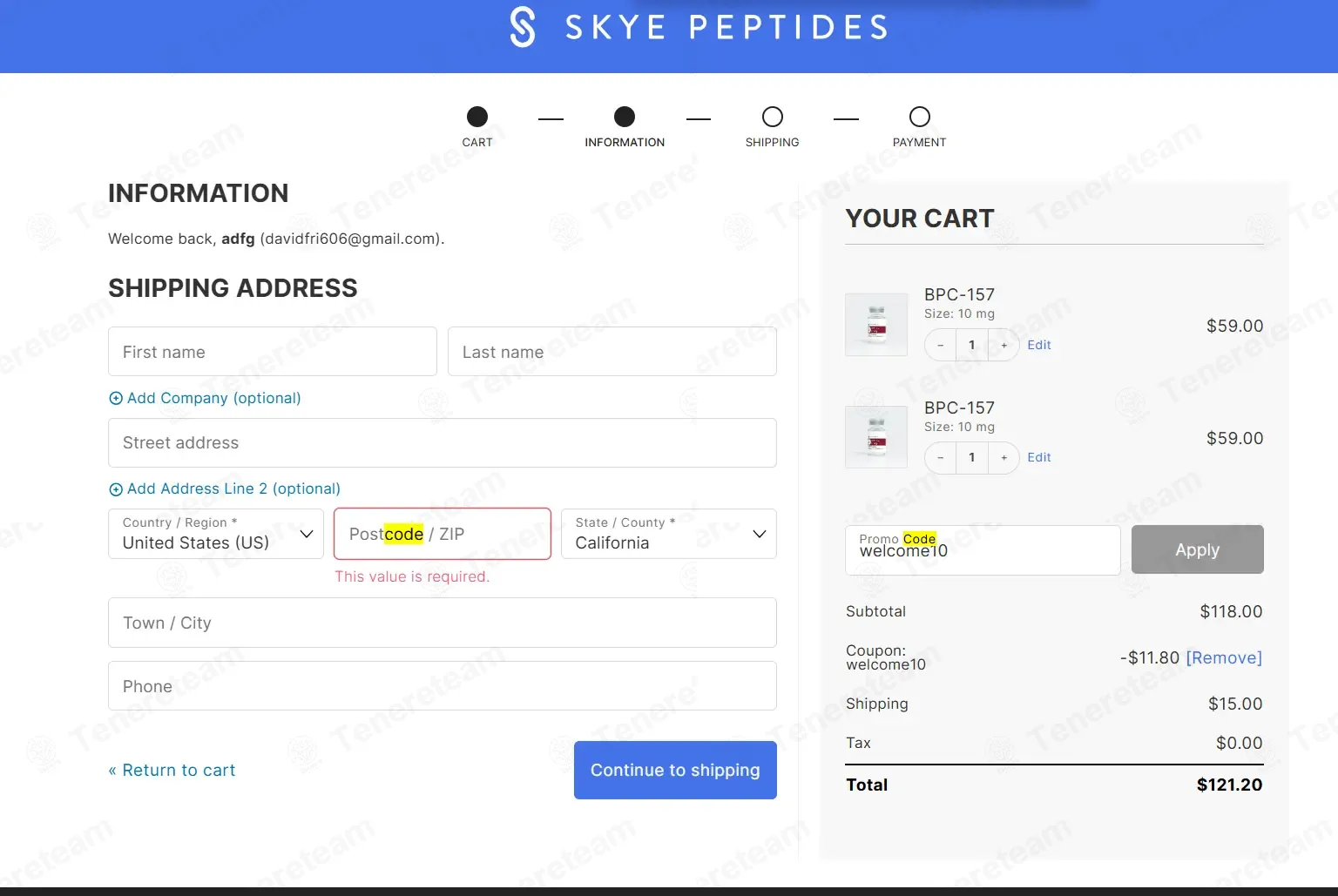
Task: Focus the Town / City field
Action: [443, 623]
